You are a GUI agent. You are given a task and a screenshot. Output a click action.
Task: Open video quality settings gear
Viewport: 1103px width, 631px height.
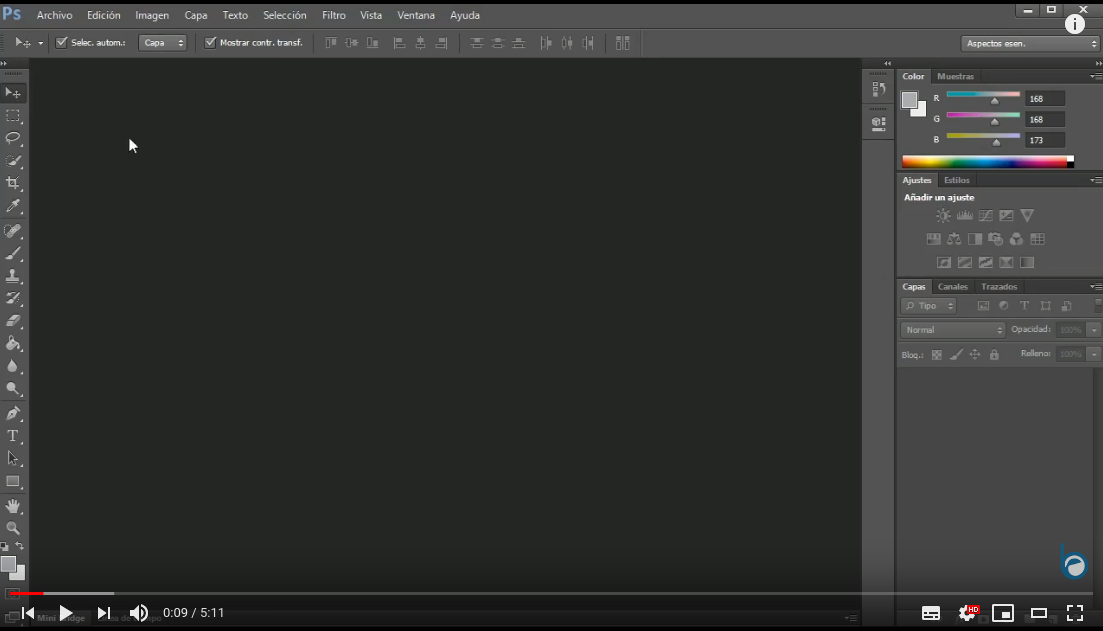pos(968,613)
